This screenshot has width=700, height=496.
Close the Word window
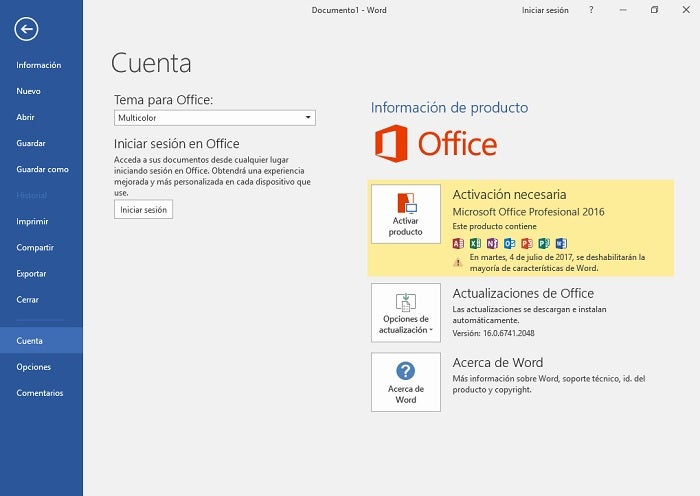(x=686, y=10)
